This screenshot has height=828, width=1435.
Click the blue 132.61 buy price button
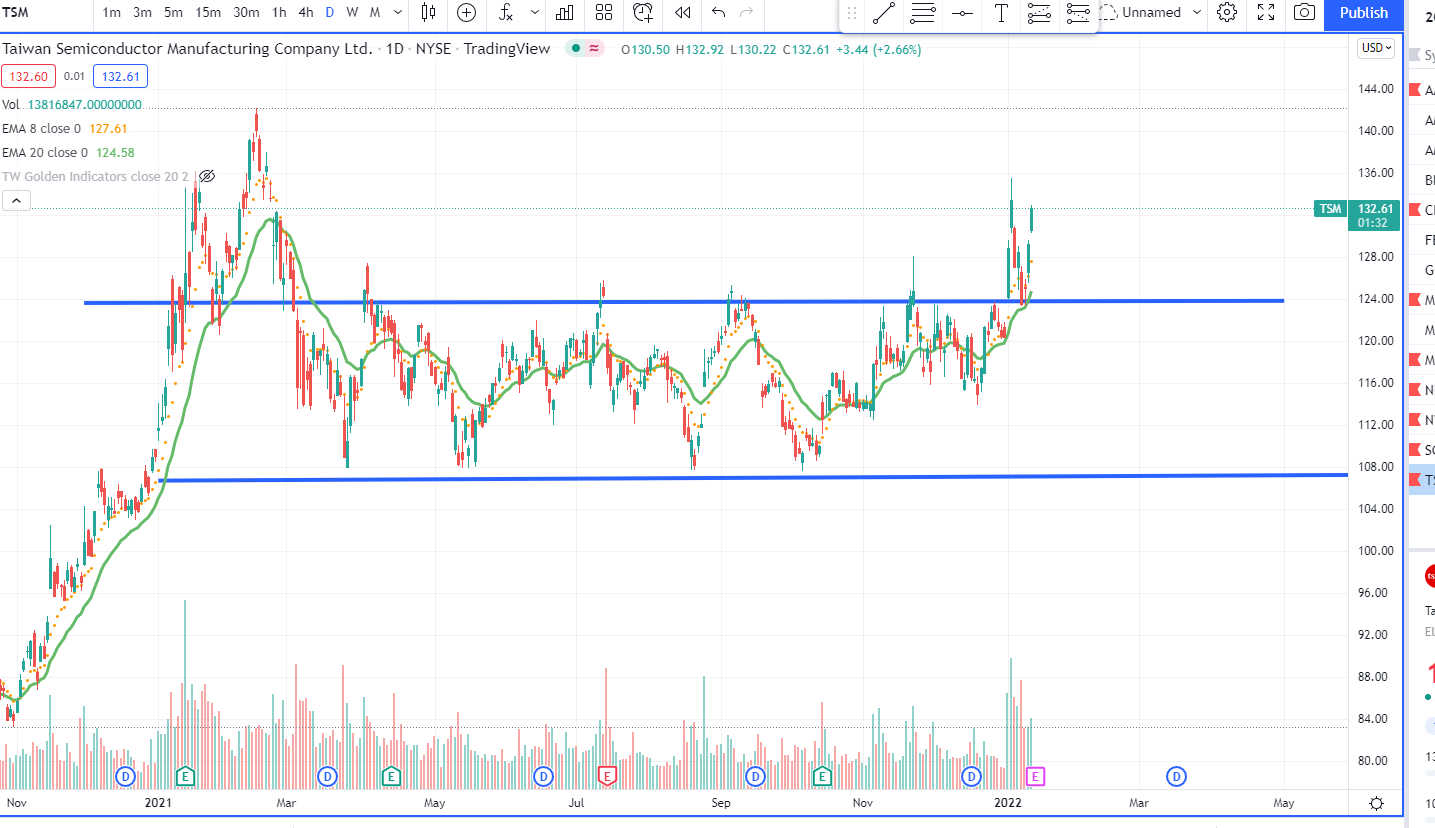[x=121, y=76]
